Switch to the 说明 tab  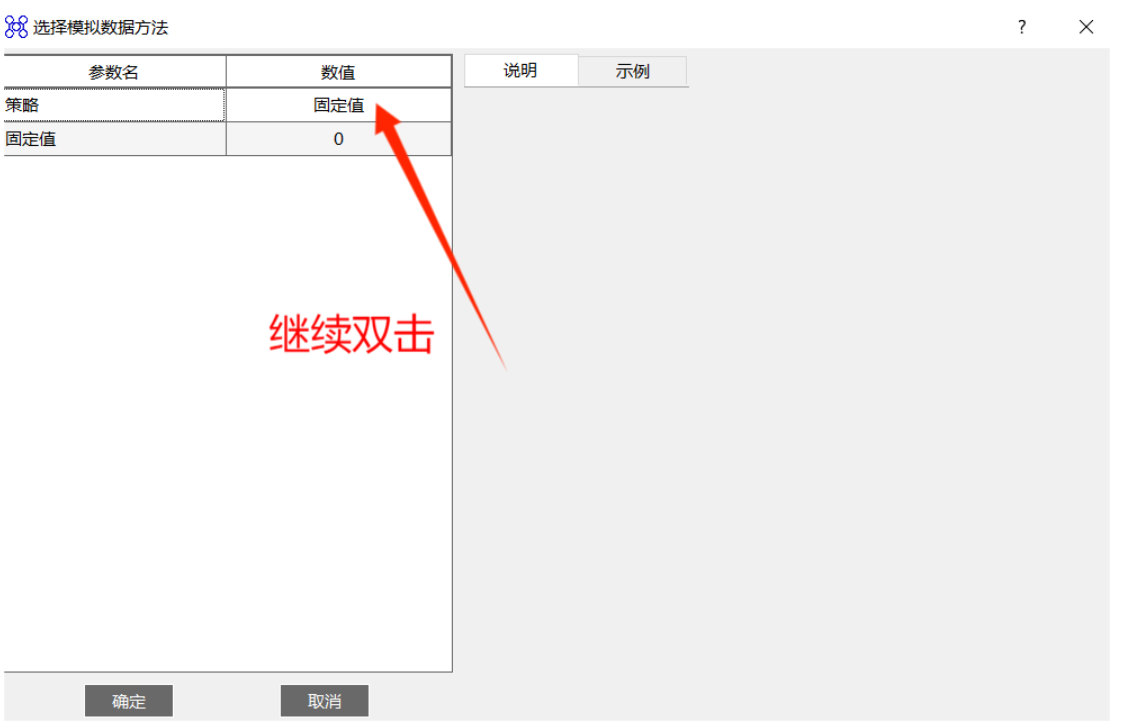[520, 70]
